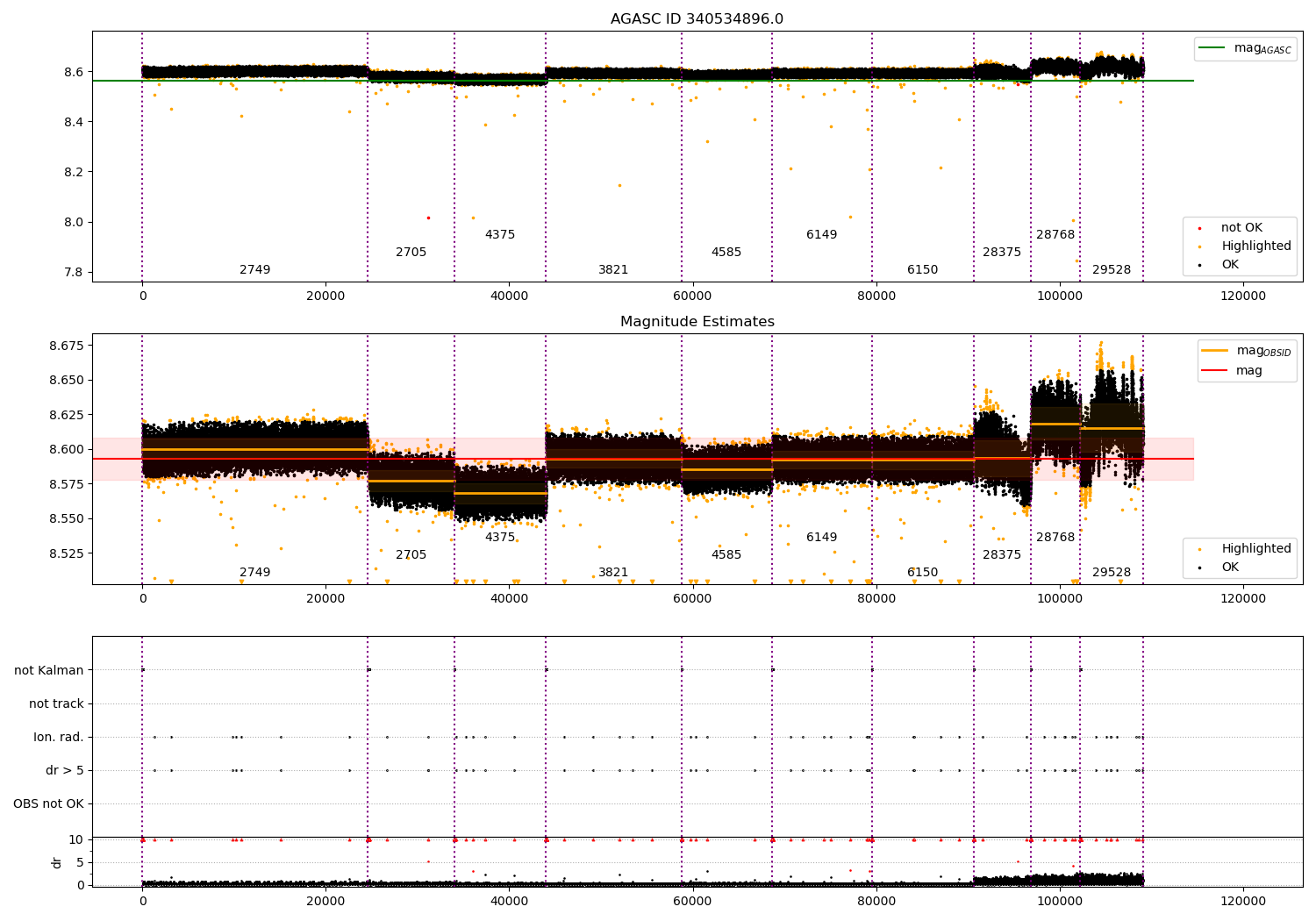The image size is (1316, 921).
Task: Click the 8.525 y-axis tick label
Action: [x=67, y=553]
